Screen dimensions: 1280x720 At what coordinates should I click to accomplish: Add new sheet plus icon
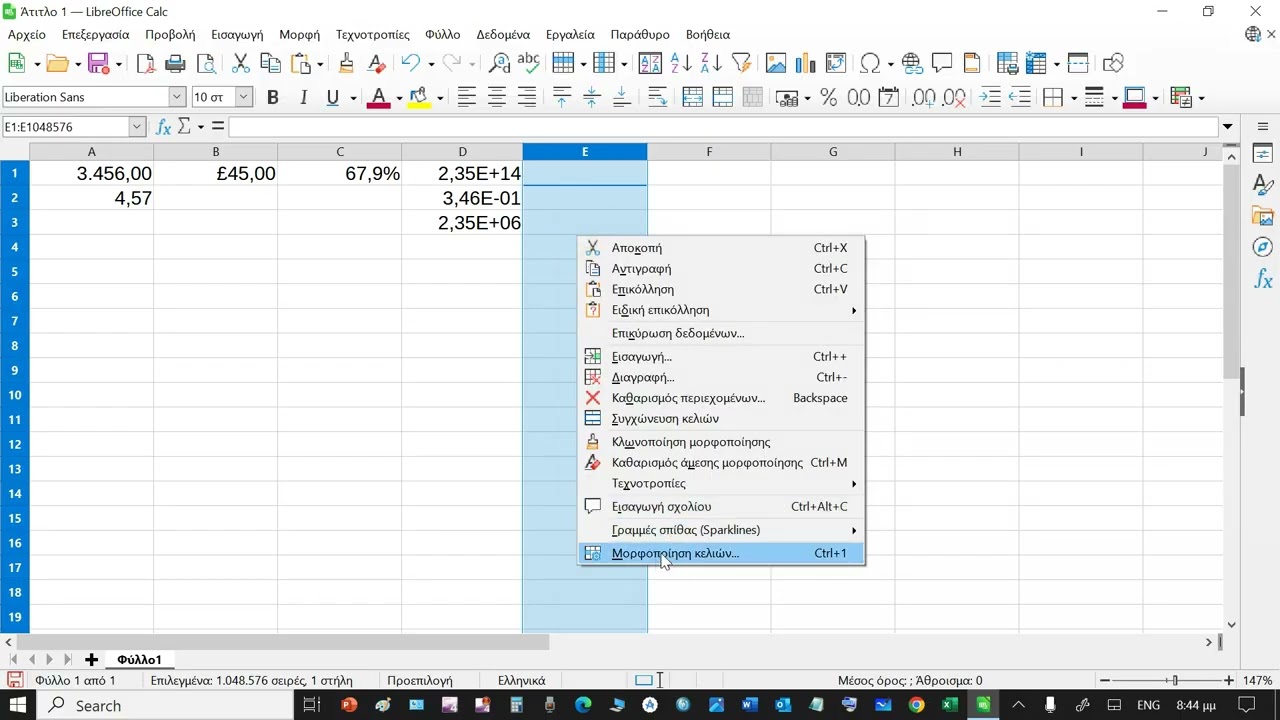(91, 659)
